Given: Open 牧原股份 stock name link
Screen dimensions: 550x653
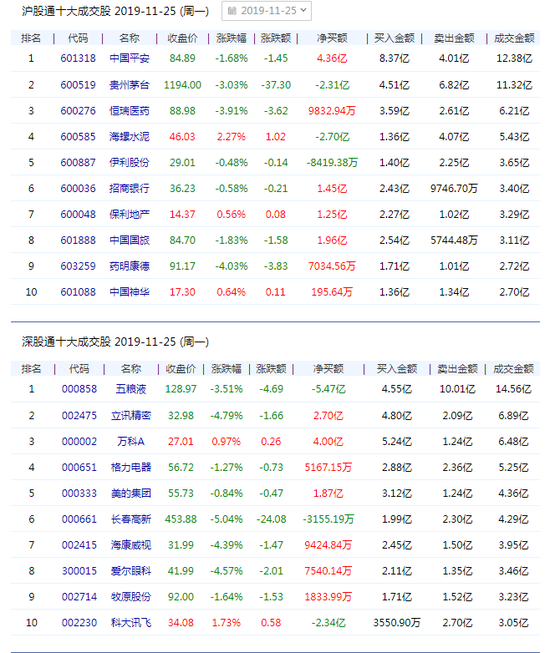Looking at the screenshot, I should point(131,597).
